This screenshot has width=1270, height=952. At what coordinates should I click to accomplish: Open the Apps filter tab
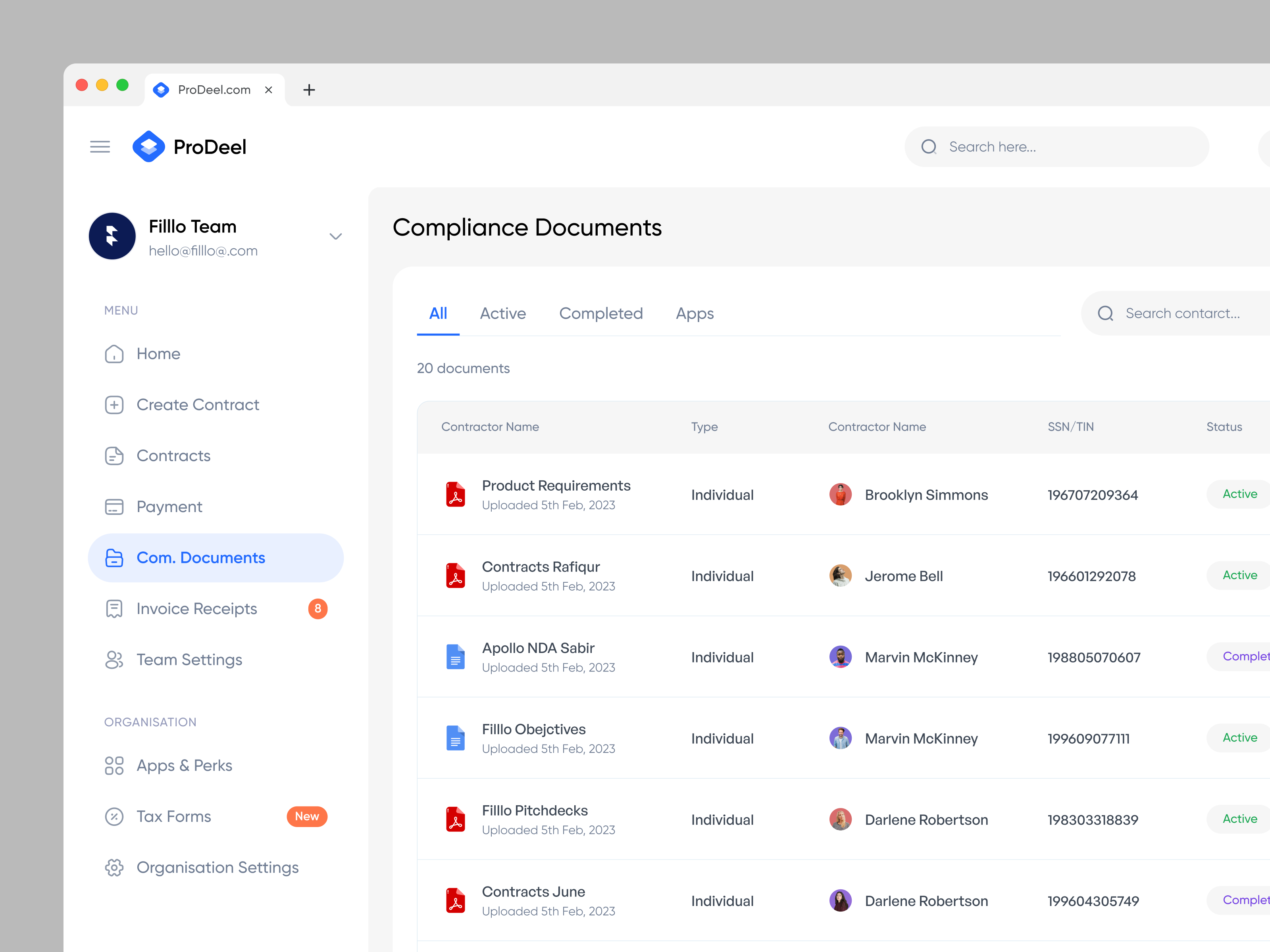click(x=694, y=313)
